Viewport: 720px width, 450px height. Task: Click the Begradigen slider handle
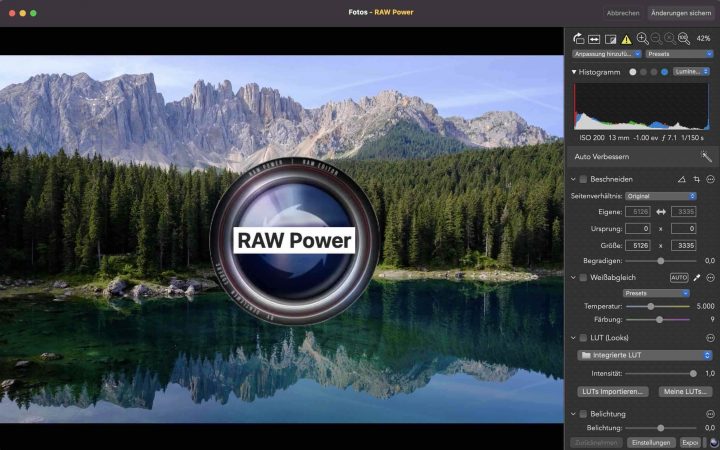[660, 261]
